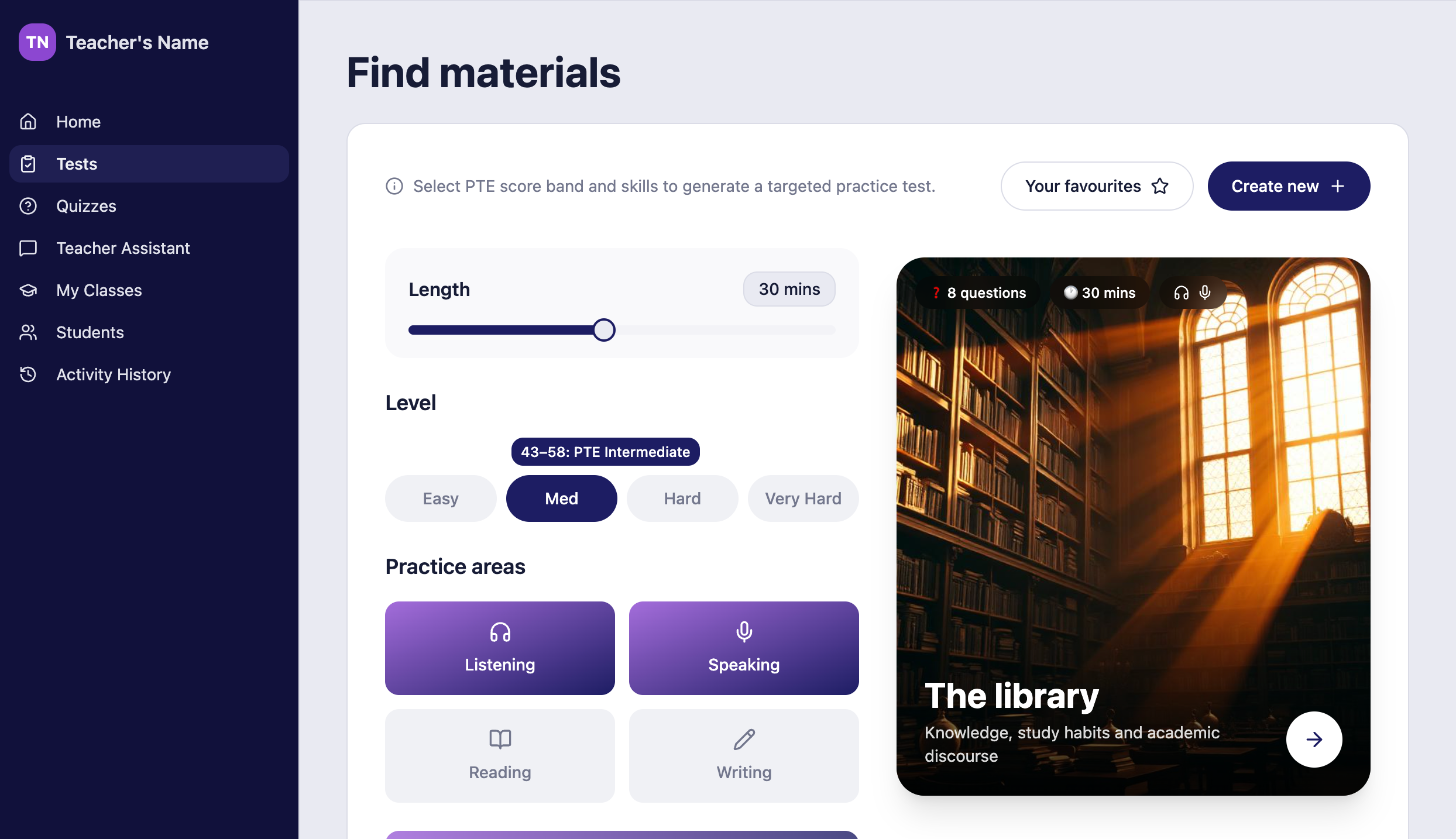
Task: Click the star icon in Your favourites
Action: (1160, 186)
